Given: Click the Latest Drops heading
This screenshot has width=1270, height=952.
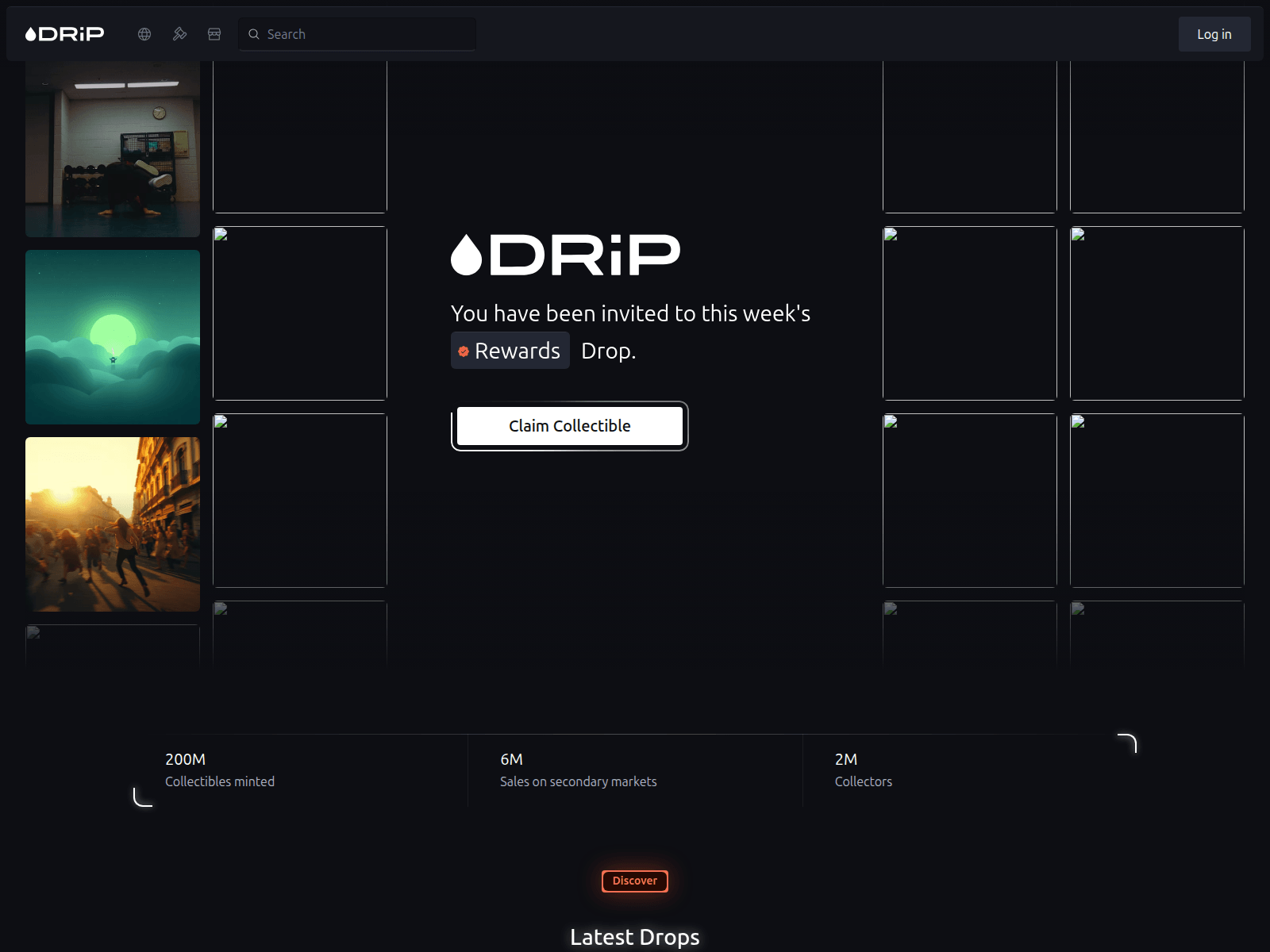Looking at the screenshot, I should [x=635, y=937].
